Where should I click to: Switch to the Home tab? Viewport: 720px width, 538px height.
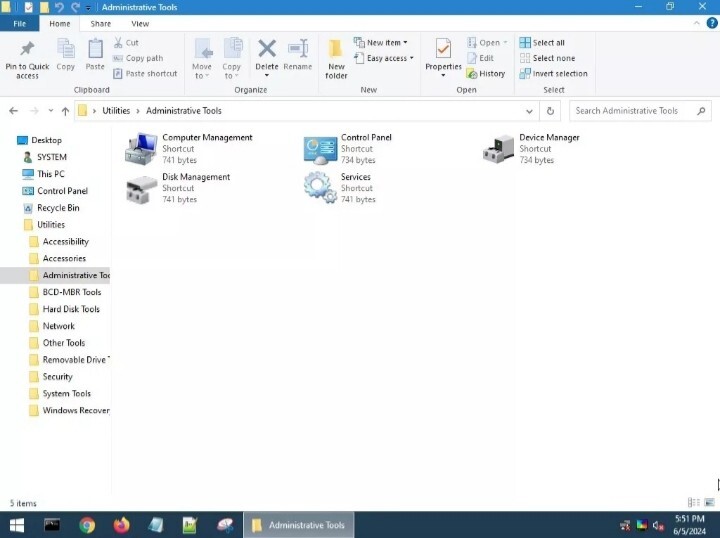click(60, 23)
